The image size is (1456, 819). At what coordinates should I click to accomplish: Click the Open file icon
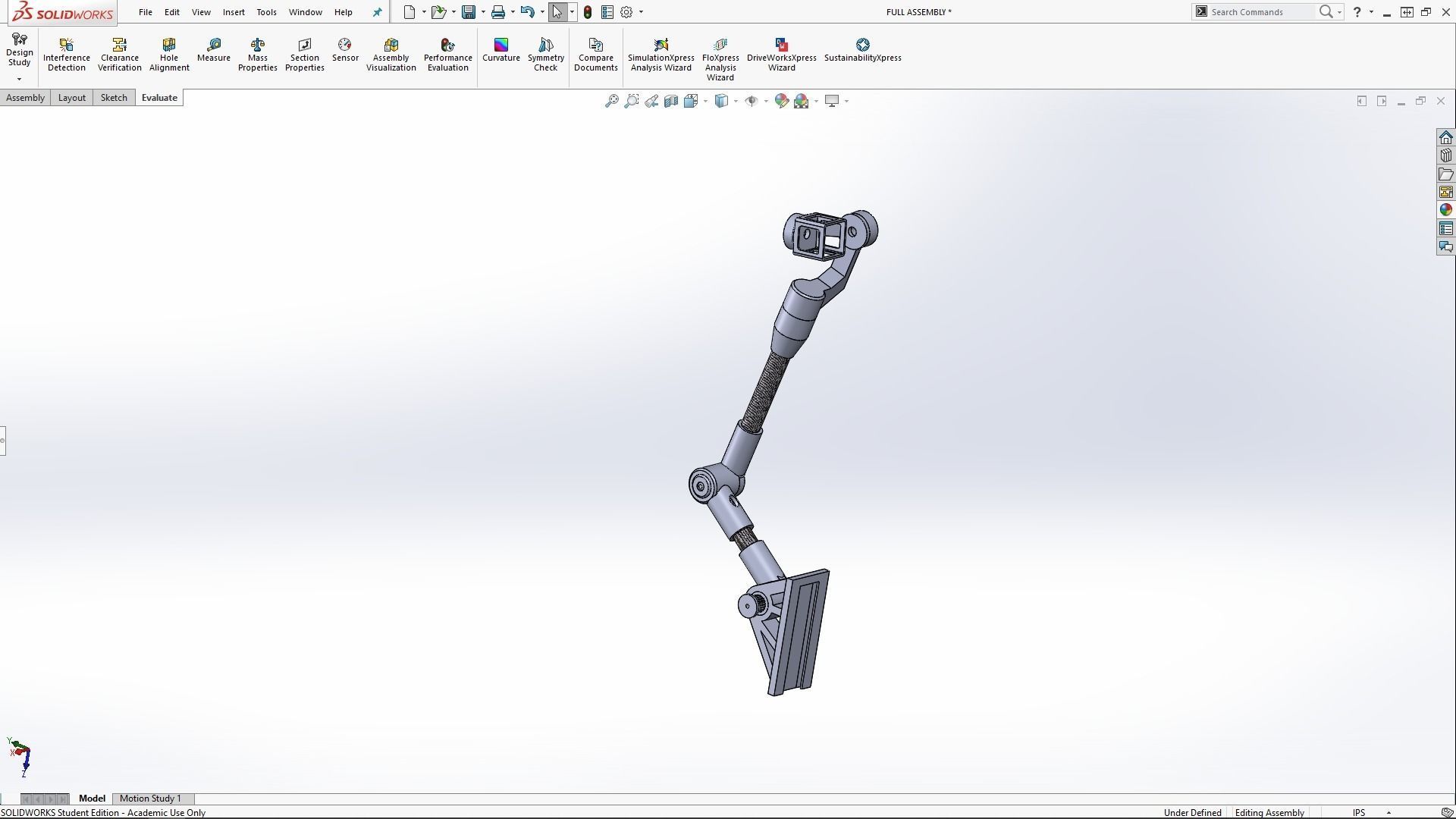click(438, 12)
